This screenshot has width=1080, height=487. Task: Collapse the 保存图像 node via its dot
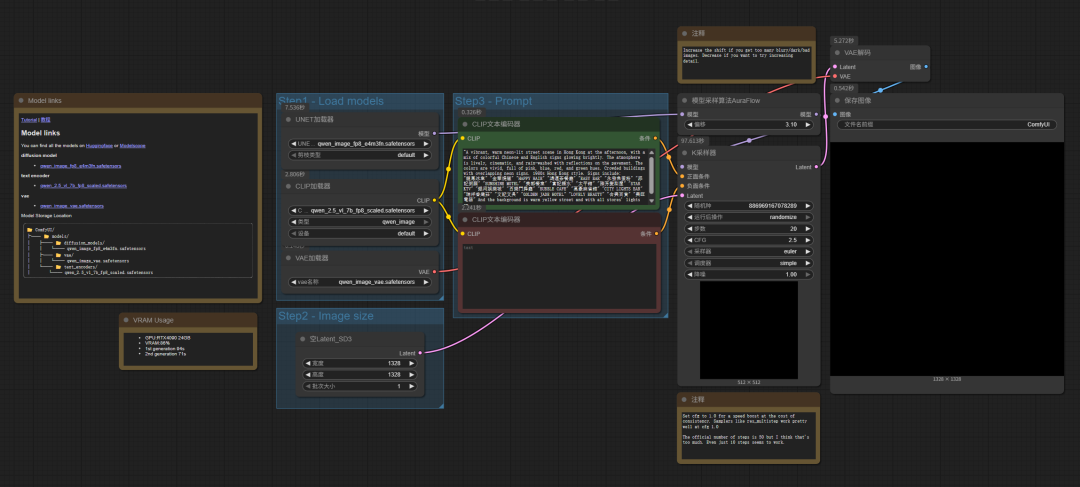pyautogui.click(x=838, y=101)
